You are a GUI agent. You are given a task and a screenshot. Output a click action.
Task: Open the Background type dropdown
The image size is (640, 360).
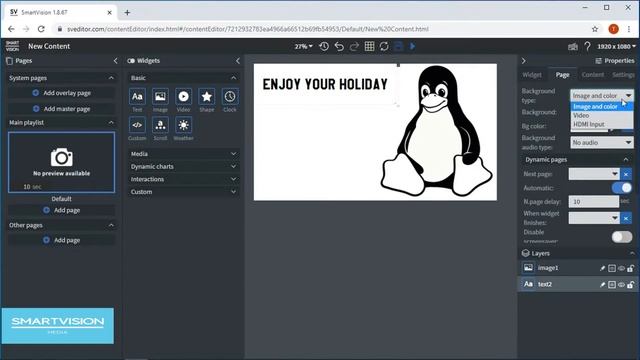(x=602, y=96)
